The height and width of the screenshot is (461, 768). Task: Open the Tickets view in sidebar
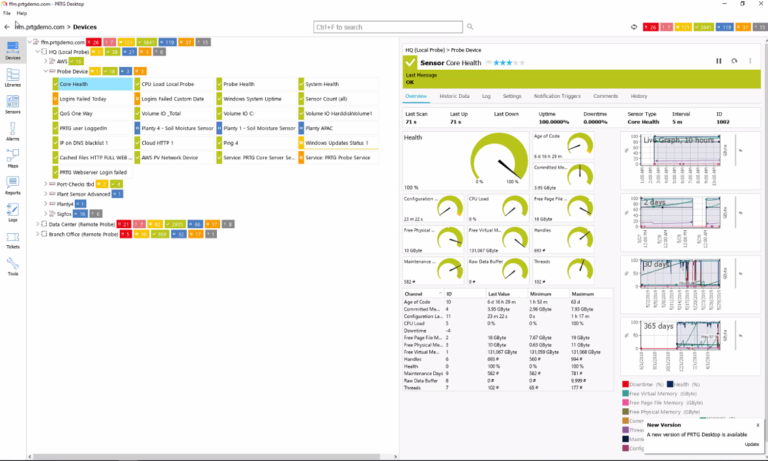13,239
